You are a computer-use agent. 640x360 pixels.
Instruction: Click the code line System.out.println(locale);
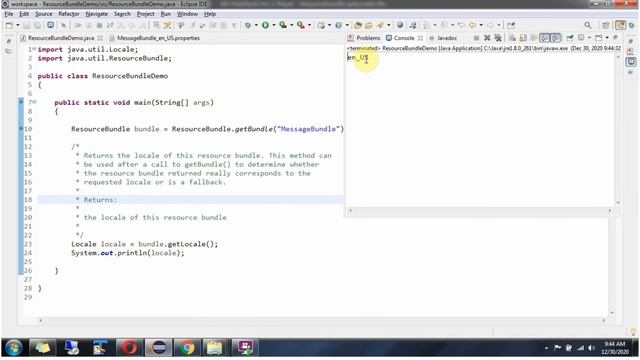[128, 253]
